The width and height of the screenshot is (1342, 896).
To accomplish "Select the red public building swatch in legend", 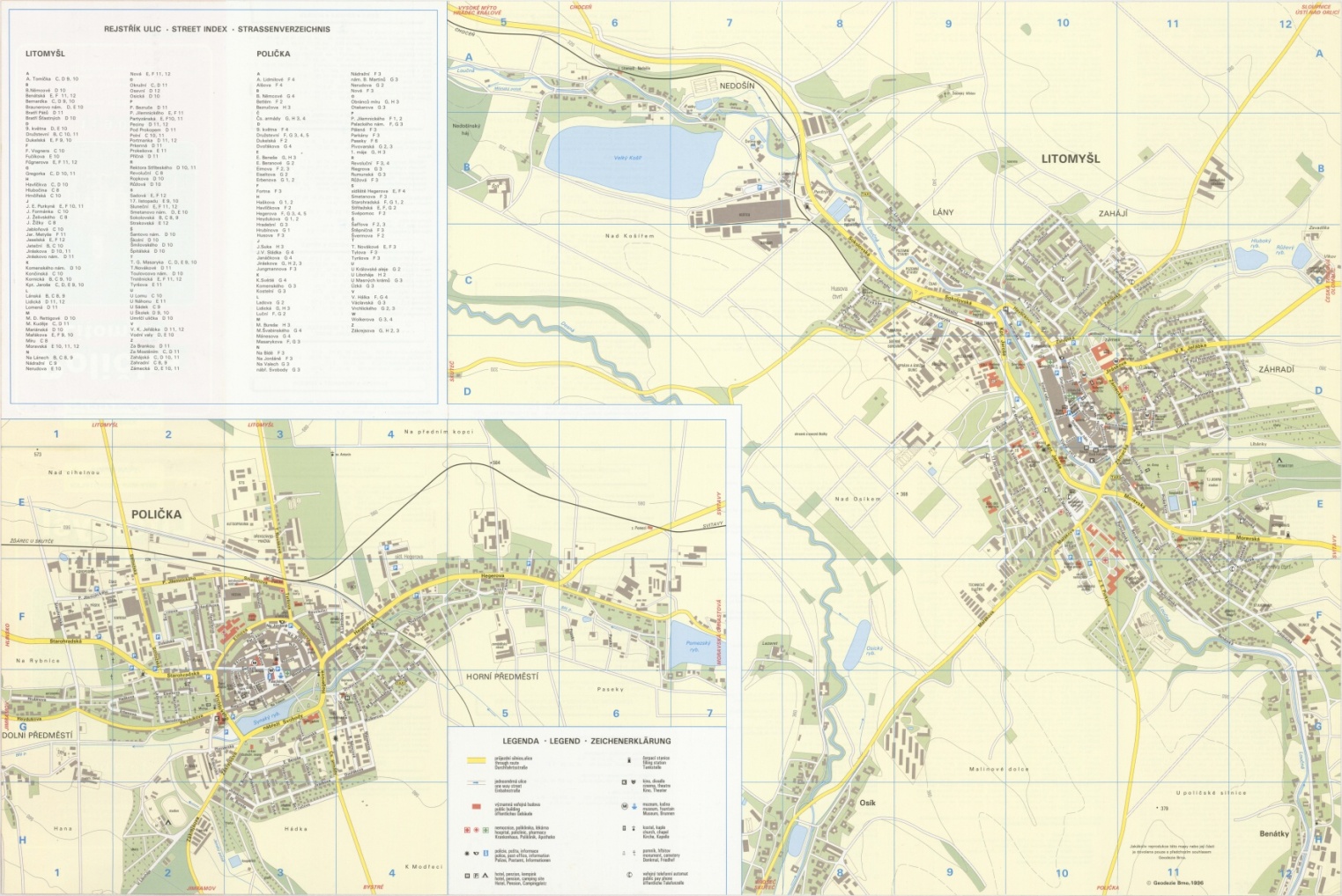I will (x=476, y=806).
